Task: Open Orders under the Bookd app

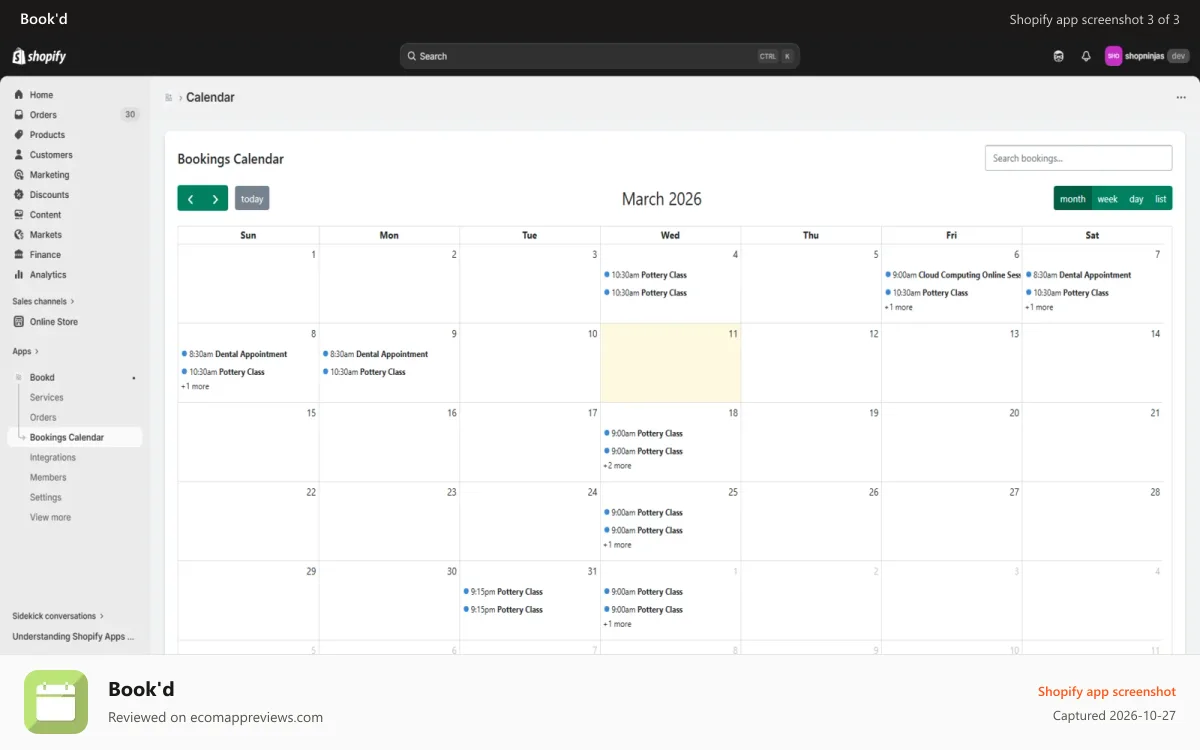Action: 43,418
